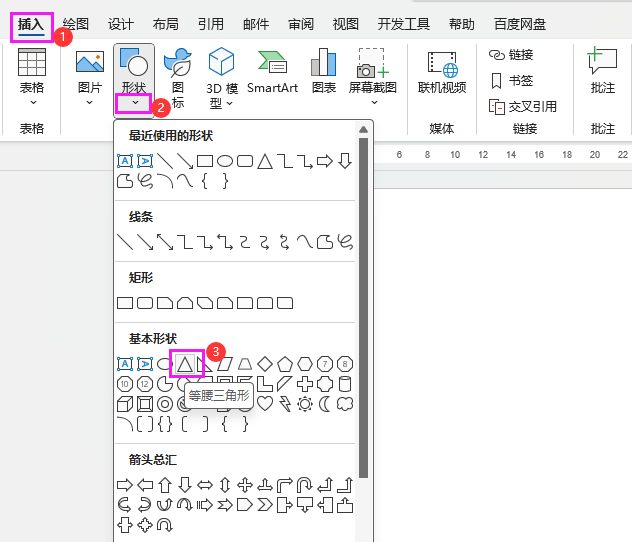The width and height of the screenshot is (632, 542).
Task: Select the cloud shape
Action: (x=345, y=404)
